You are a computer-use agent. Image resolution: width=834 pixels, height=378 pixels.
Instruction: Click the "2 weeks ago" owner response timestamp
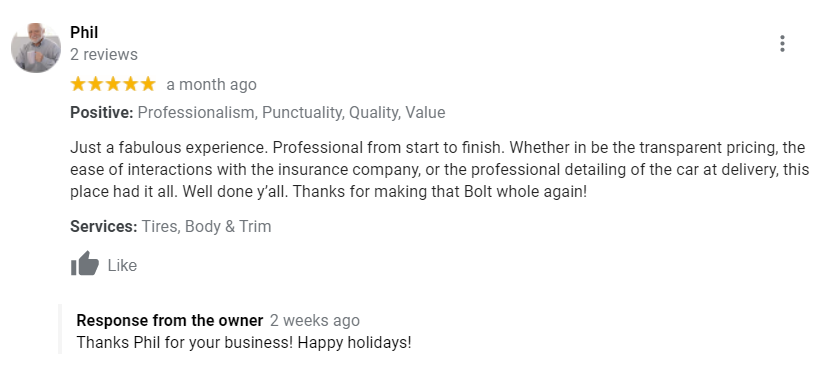pos(315,321)
